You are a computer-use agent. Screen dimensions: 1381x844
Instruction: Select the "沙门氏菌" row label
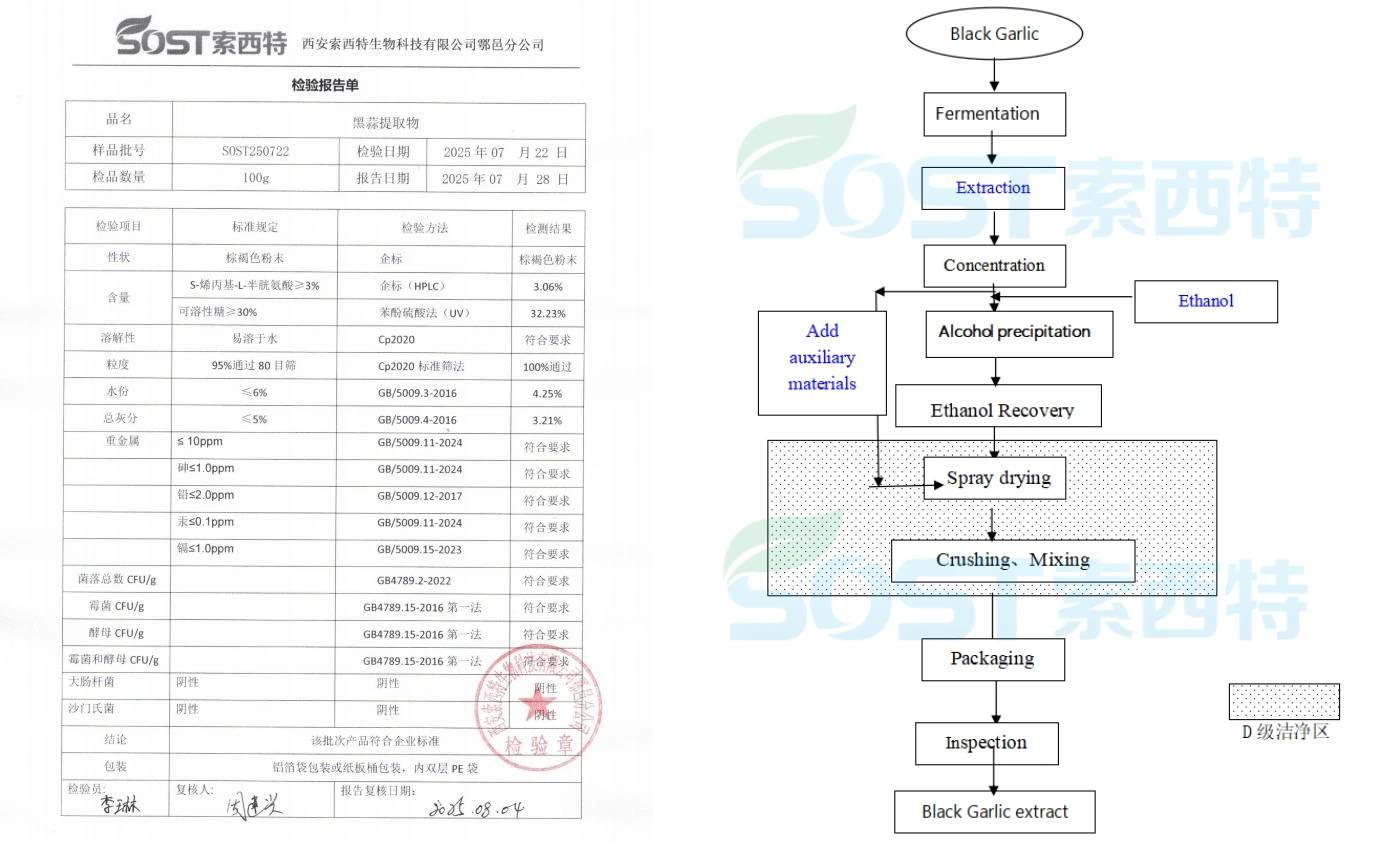point(93,709)
